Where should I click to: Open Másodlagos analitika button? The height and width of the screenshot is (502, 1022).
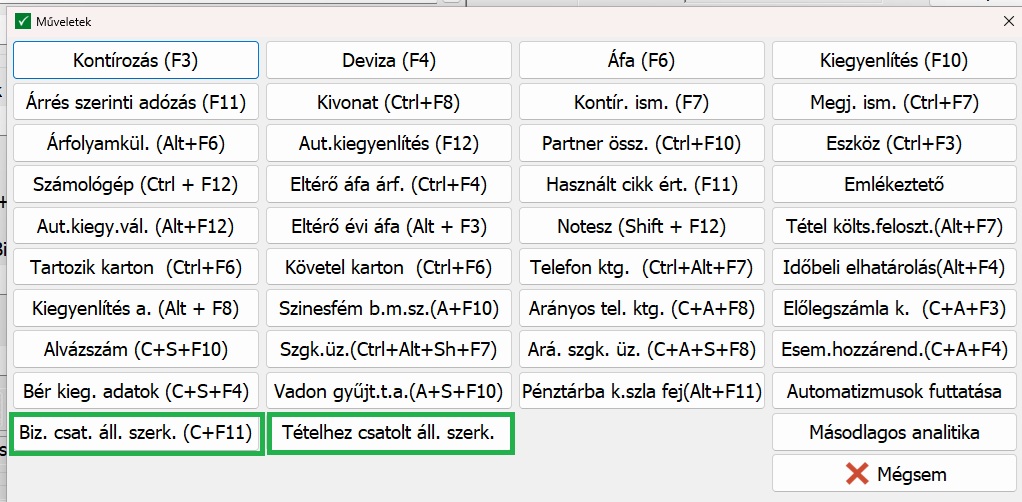click(x=894, y=433)
